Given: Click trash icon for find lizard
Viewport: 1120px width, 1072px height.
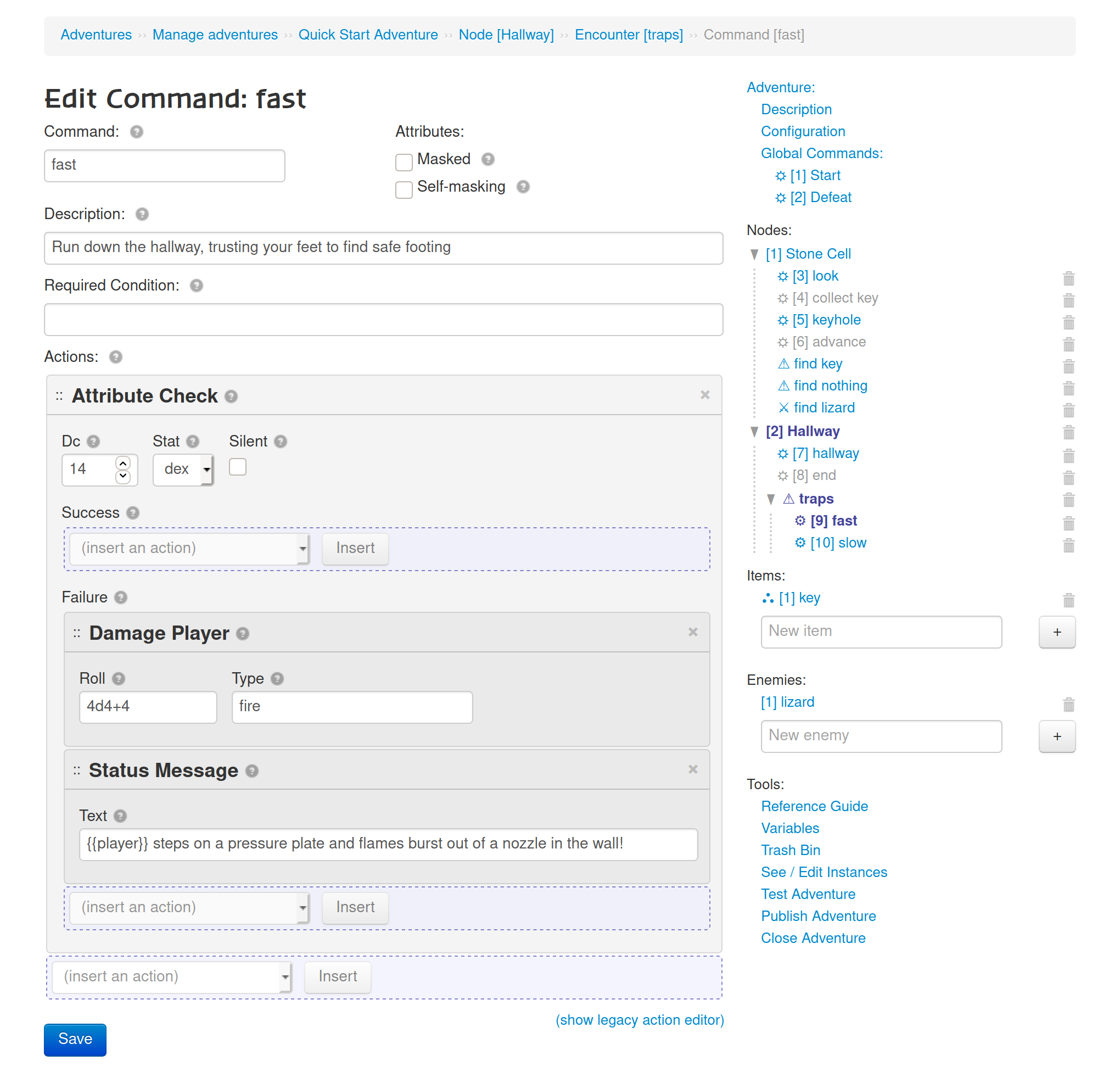Looking at the screenshot, I should click(1068, 410).
